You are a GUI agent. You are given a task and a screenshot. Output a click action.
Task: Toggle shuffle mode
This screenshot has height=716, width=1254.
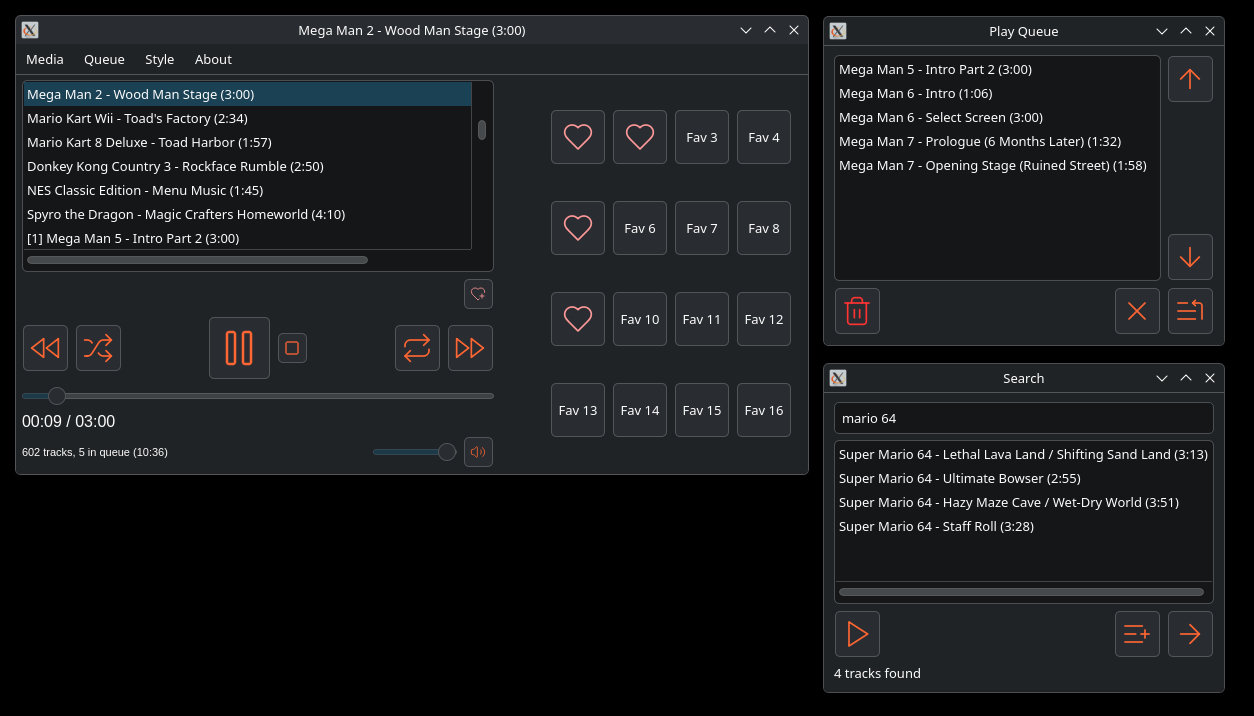point(98,348)
